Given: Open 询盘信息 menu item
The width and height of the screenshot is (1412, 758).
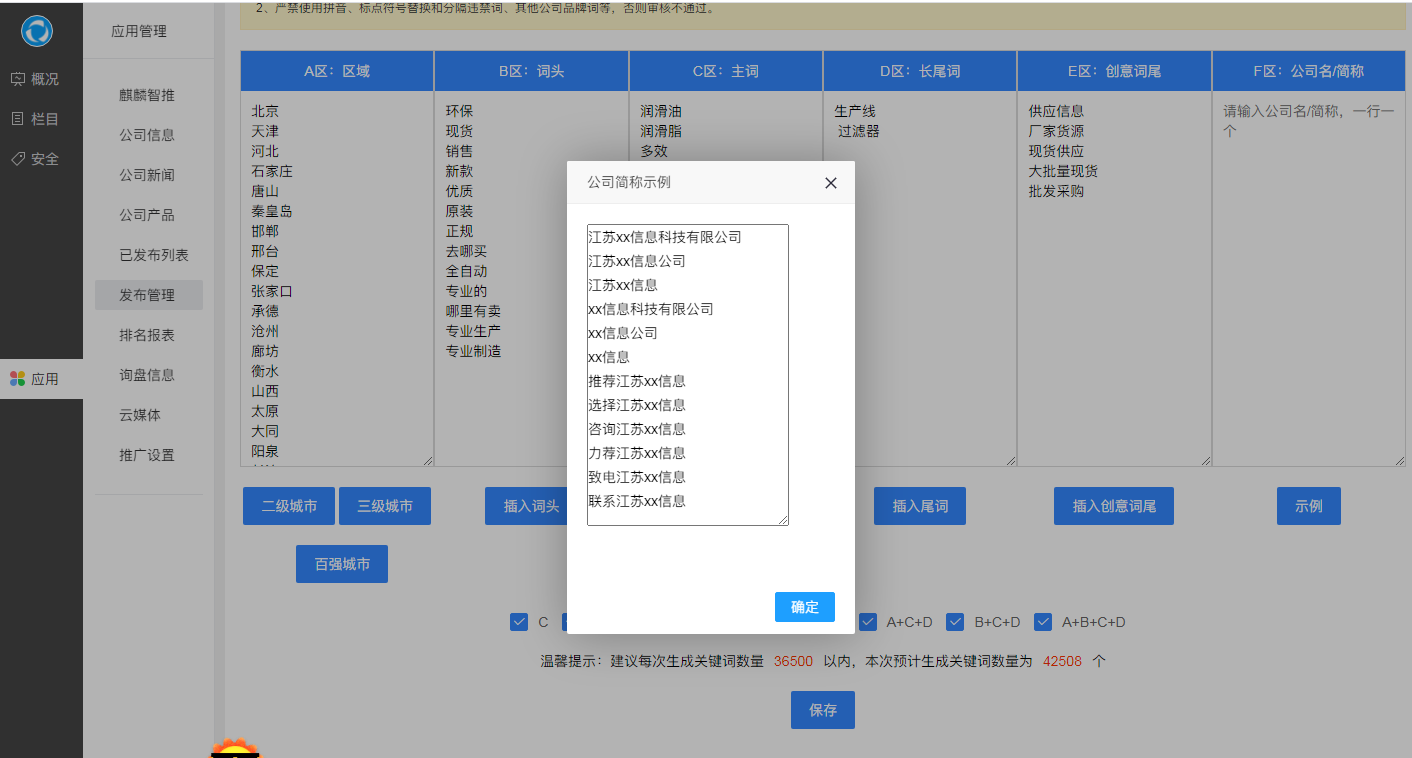Looking at the screenshot, I should (x=149, y=375).
